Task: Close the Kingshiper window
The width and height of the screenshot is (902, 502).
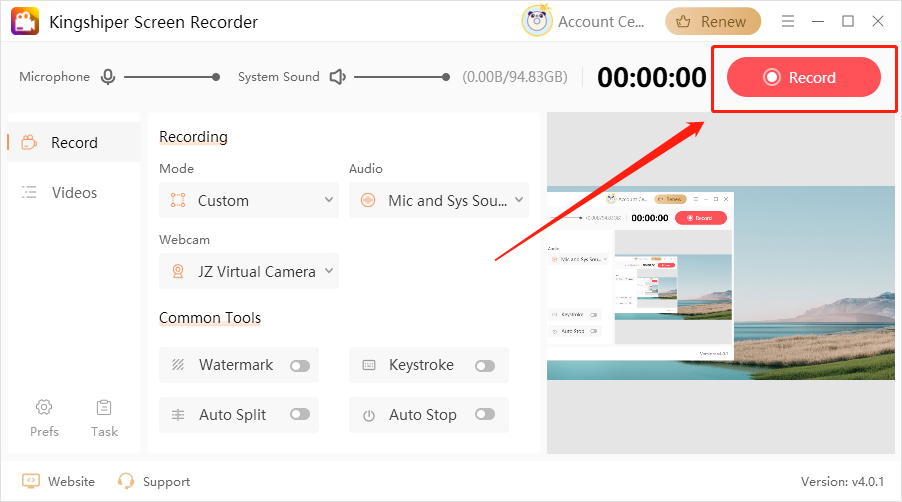Action: (877, 21)
